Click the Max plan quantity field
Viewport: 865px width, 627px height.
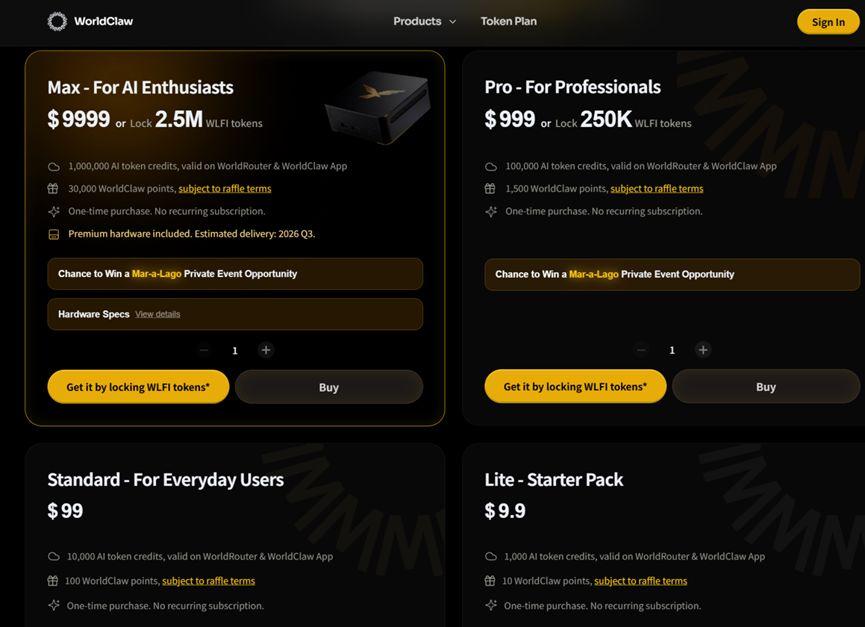[x=235, y=350]
